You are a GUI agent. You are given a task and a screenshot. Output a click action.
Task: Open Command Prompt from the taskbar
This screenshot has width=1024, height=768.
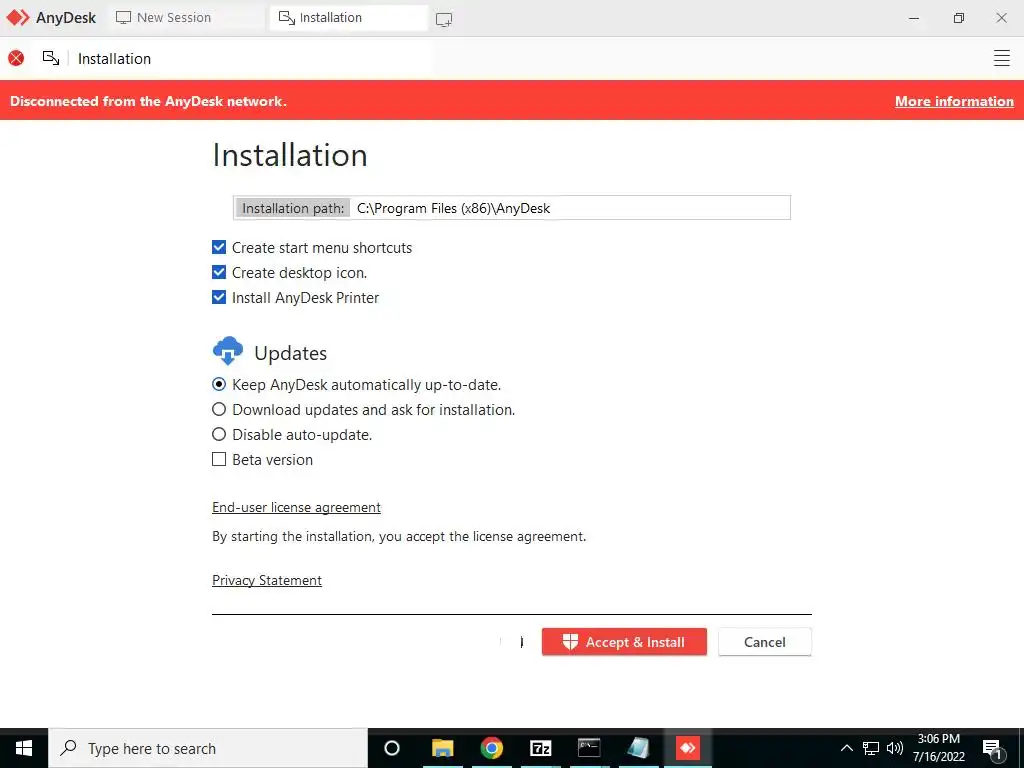tap(589, 748)
